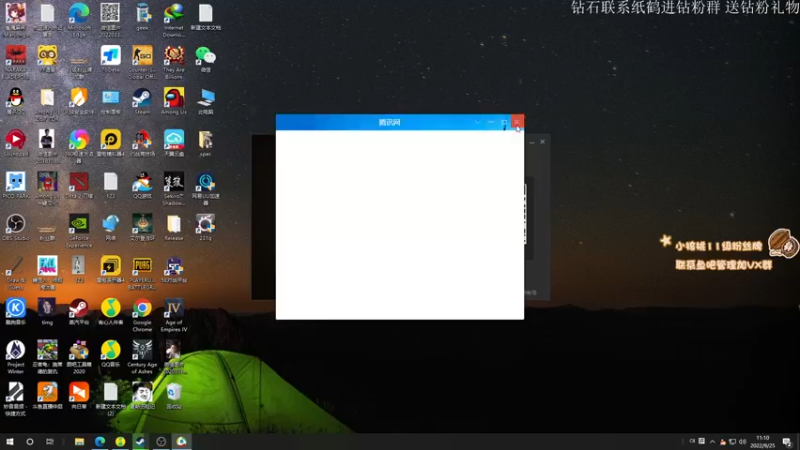Close the Tencent popup window
This screenshot has width=800, height=450.
pyautogui.click(x=517, y=122)
